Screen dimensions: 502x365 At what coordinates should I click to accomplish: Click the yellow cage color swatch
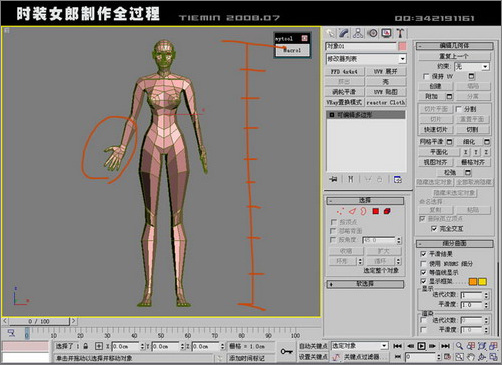482,282
